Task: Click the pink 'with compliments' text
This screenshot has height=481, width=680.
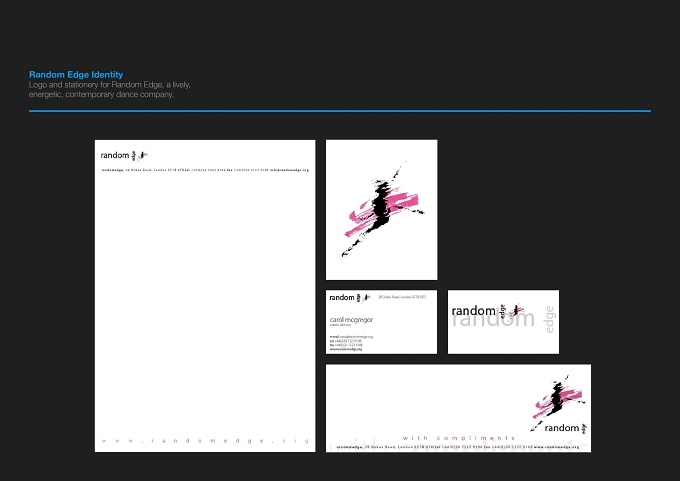Action: [458, 438]
